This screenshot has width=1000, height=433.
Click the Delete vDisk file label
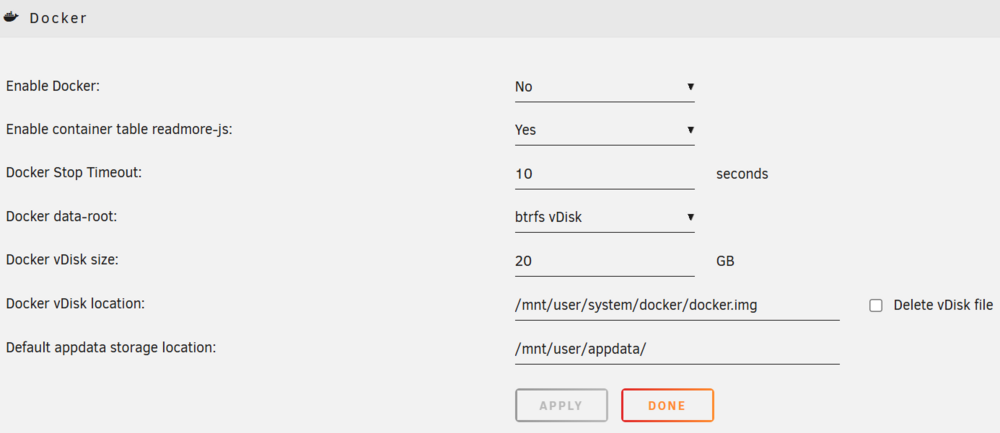click(943, 305)
